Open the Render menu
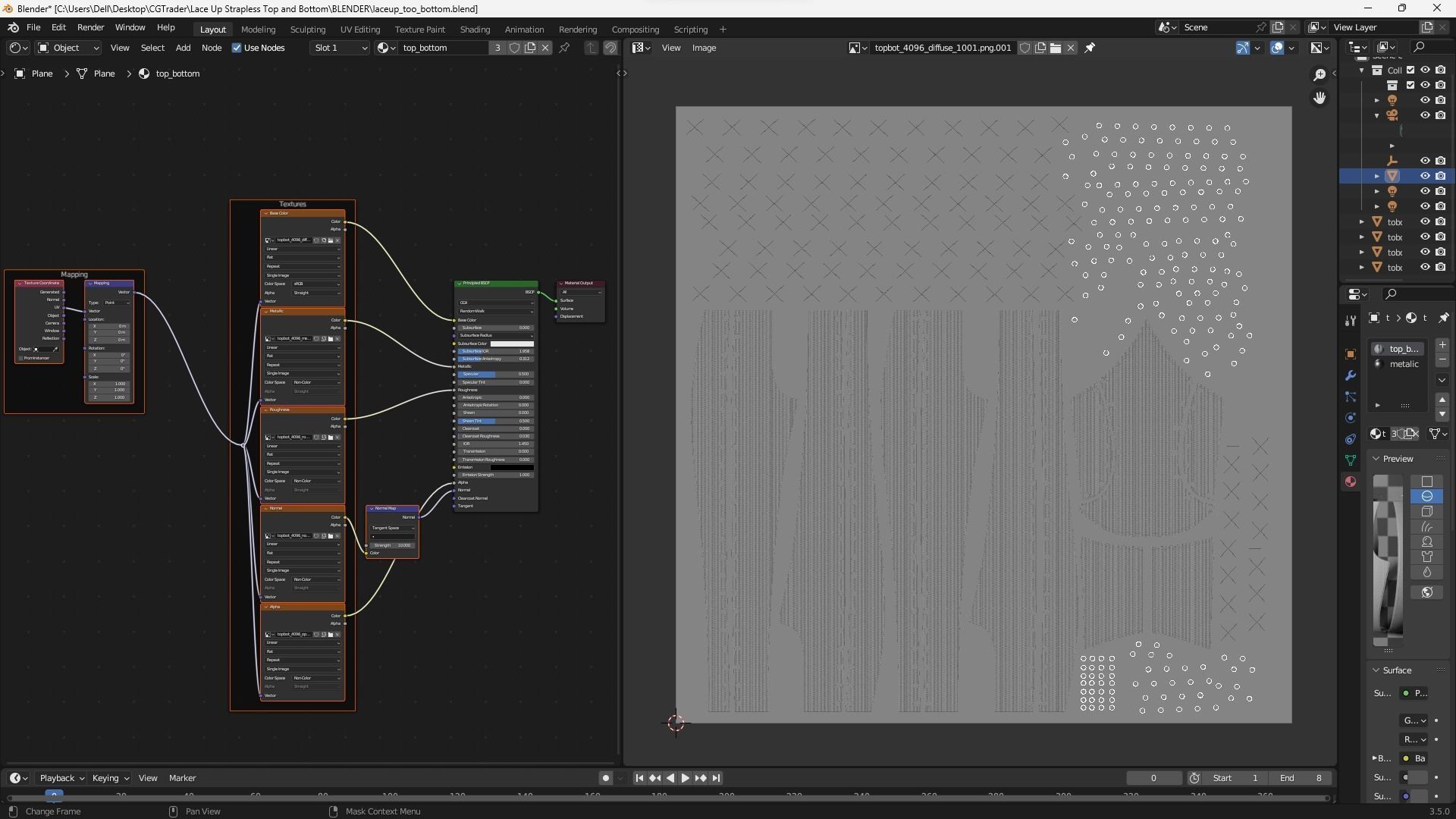The image size is (1456, 819). (x=90, y=27)
